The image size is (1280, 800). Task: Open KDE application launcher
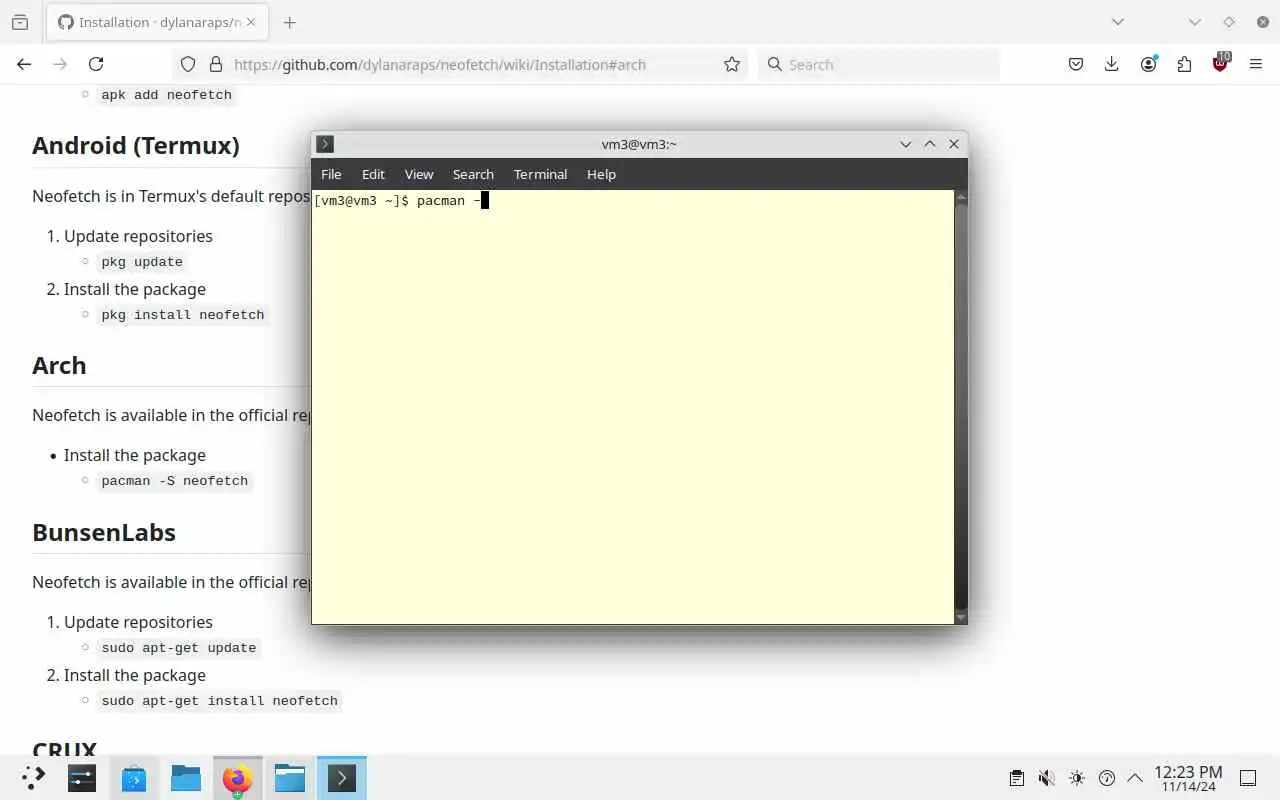coord(33,778)
